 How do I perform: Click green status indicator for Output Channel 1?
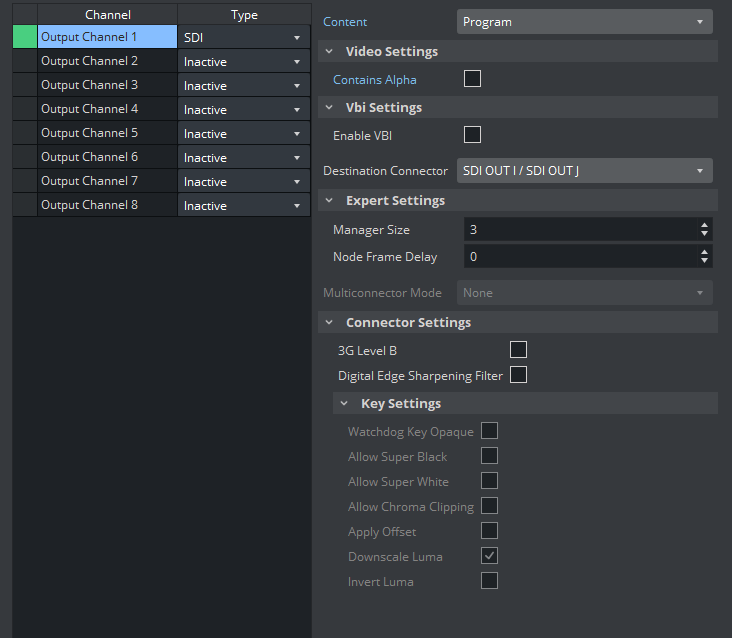coord(25,37)
